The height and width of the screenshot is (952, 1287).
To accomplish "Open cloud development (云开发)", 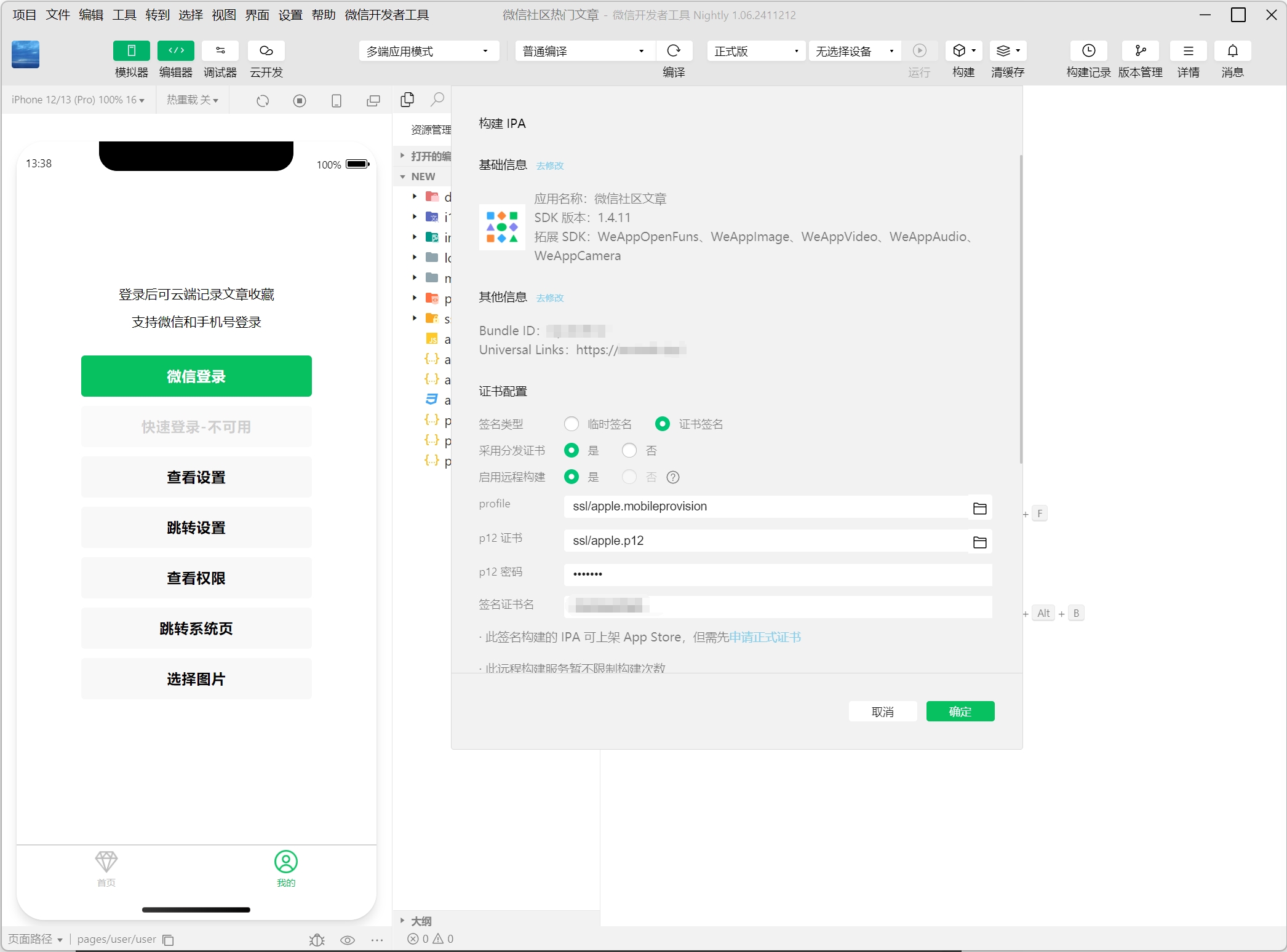I will click(x=266, y=51).
